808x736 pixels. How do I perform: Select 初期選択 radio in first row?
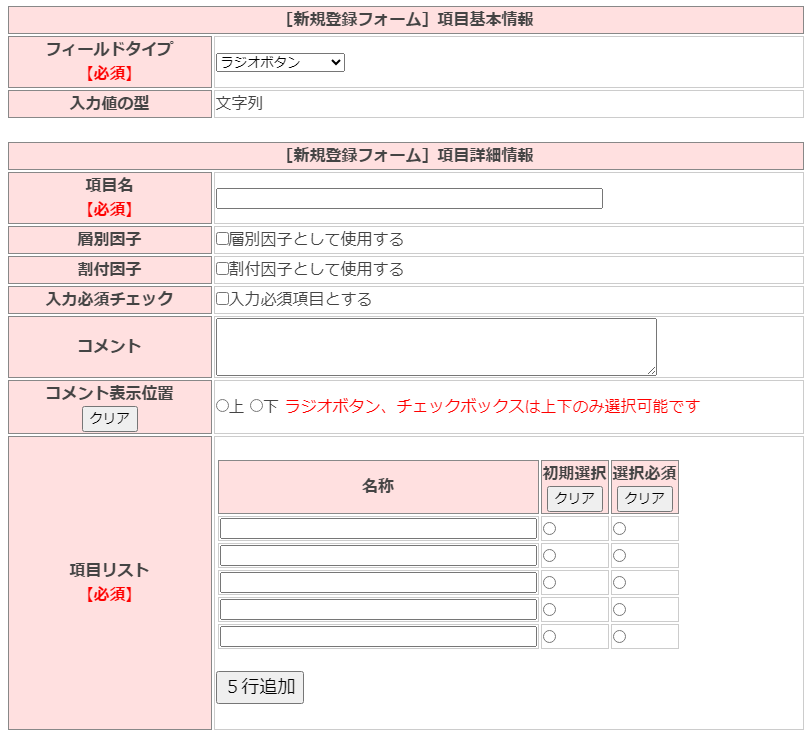(549, 529)
